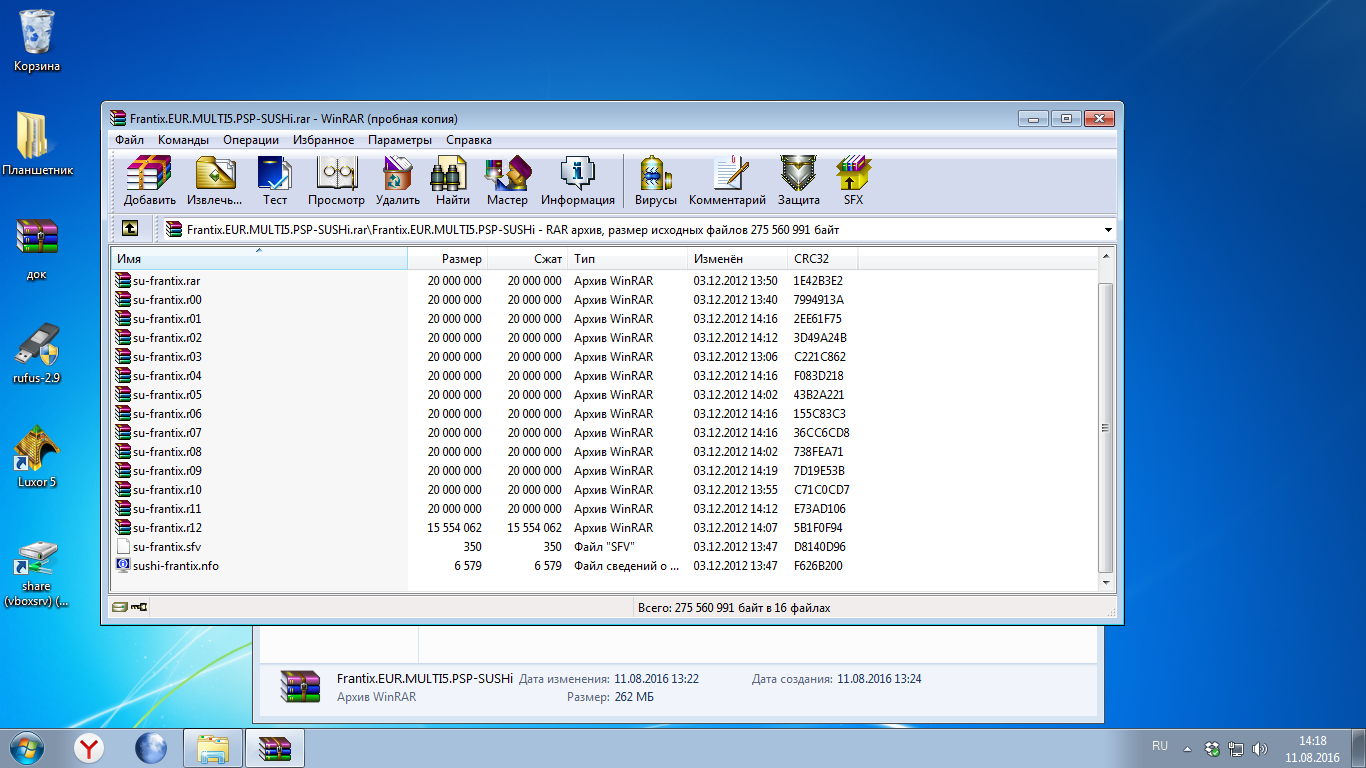The height and width of the screenshot is (768, 1366).
Task: Expand the archive path dropdown arrow
Action: (x=1108, y=230)
